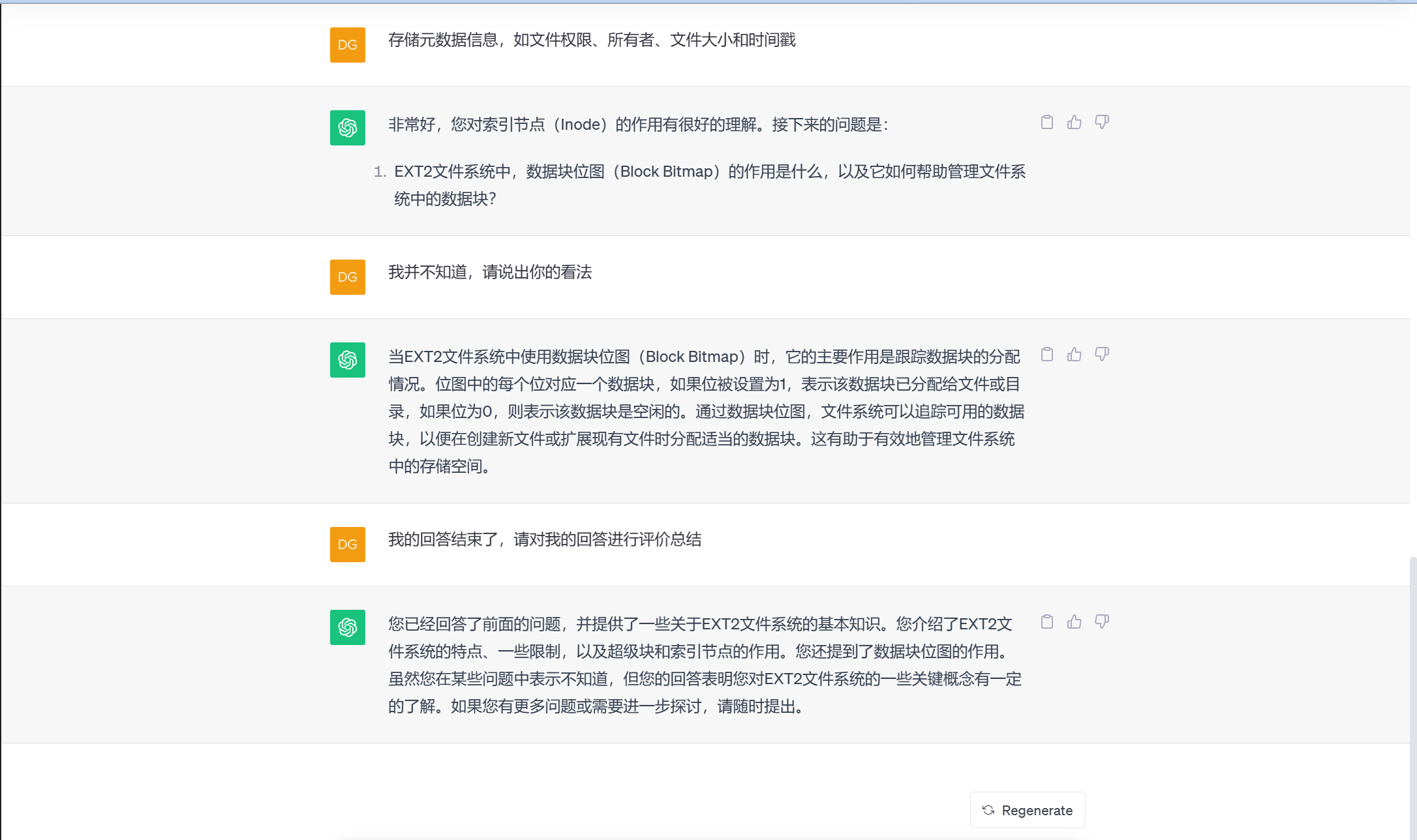Thumbs up the Inode reply
The image size is (1417, 840).
[1074, 123]
